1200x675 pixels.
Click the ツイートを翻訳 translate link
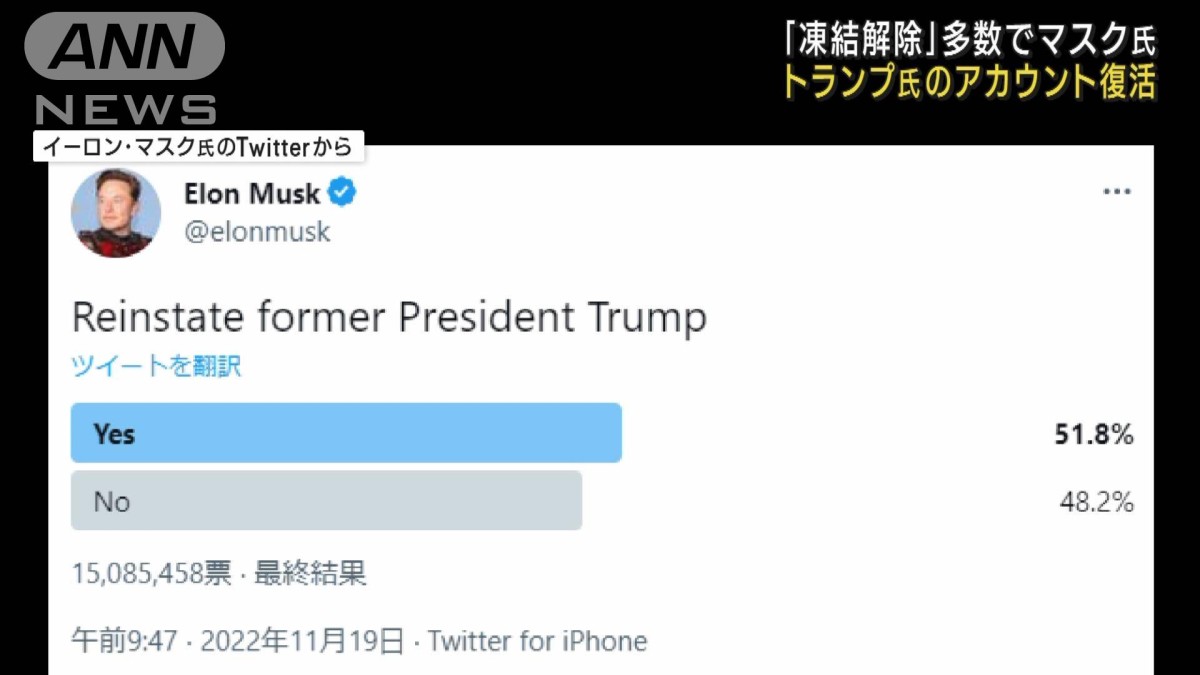(x=156, y=366)
